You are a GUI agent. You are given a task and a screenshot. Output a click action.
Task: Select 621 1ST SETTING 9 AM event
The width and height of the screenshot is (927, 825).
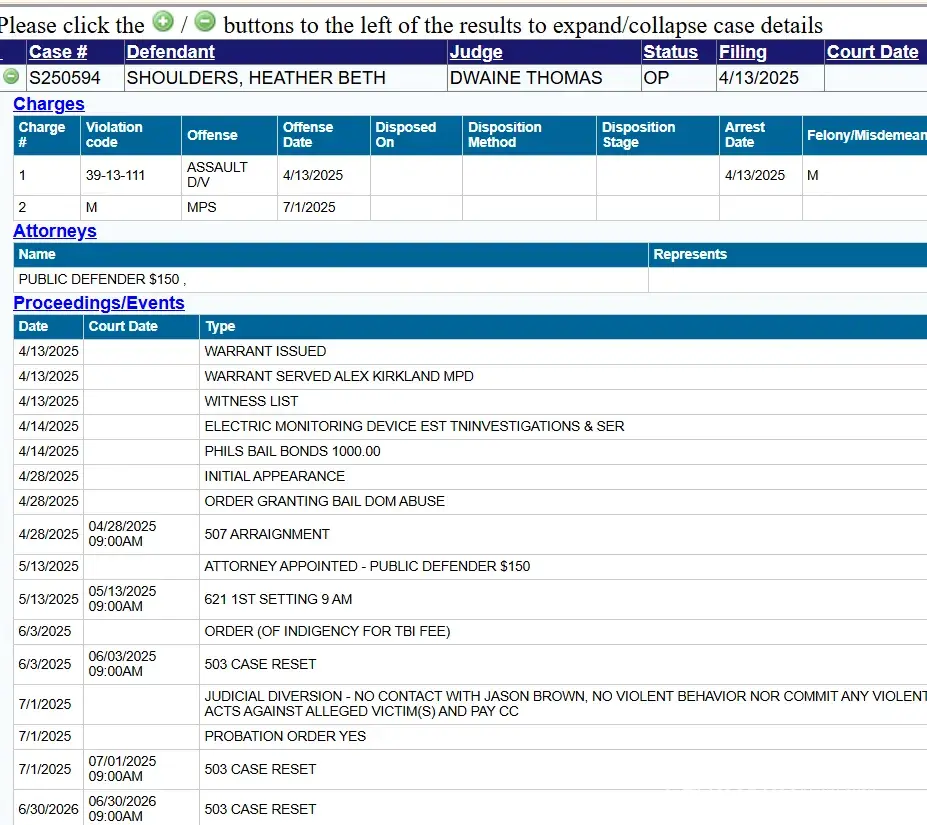coord(278,599)
